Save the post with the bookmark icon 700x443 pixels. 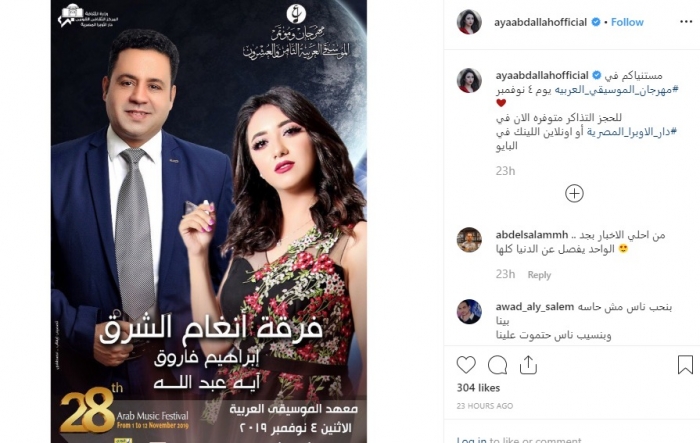click(685, 365)
